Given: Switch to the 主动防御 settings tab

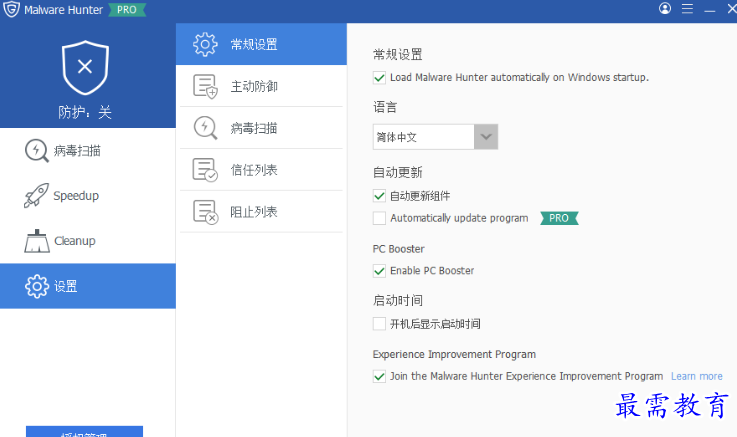Looking at the screenshot, I should point(261,86).
